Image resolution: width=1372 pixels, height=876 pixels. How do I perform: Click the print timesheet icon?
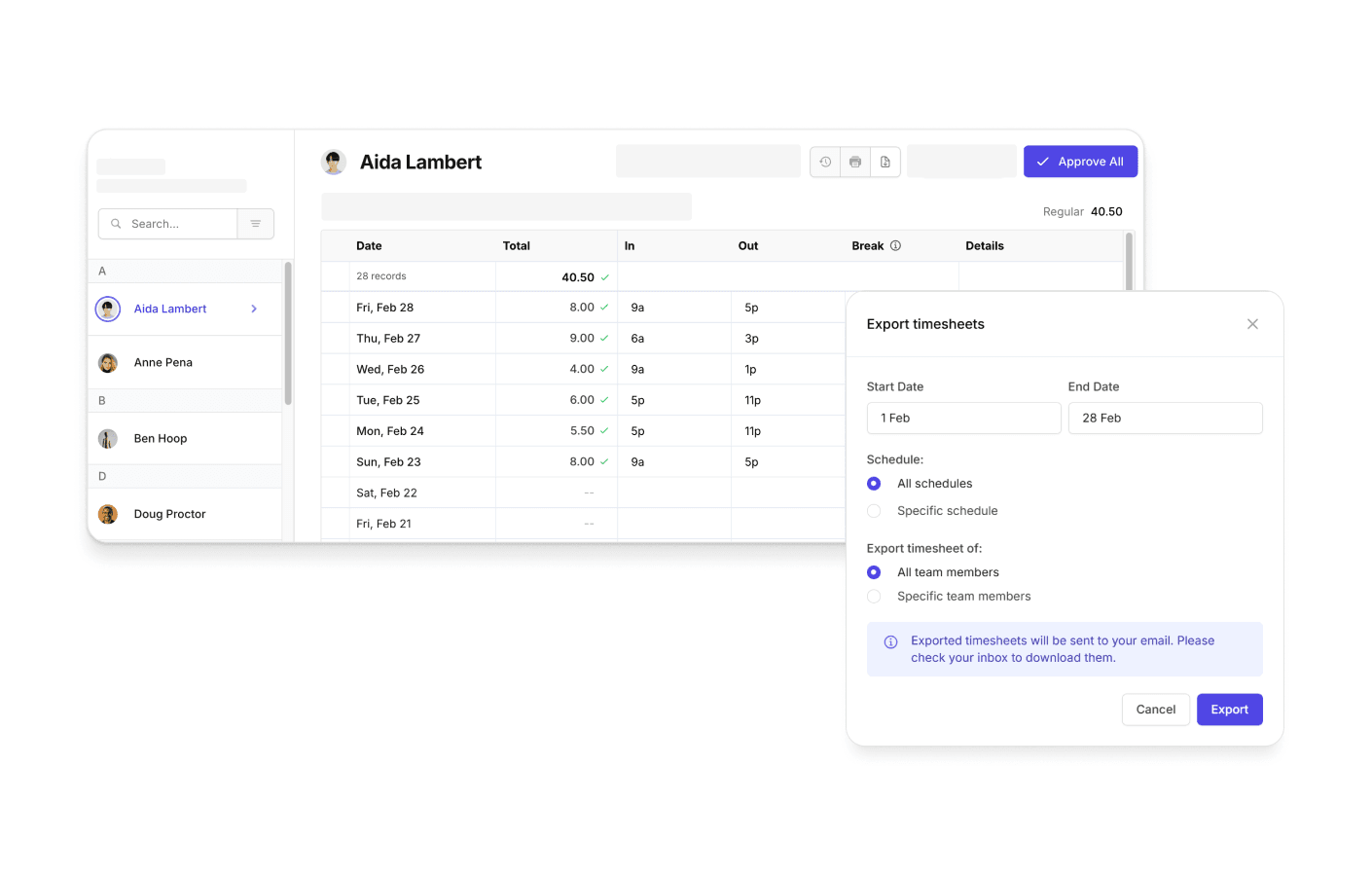[855, 162]
